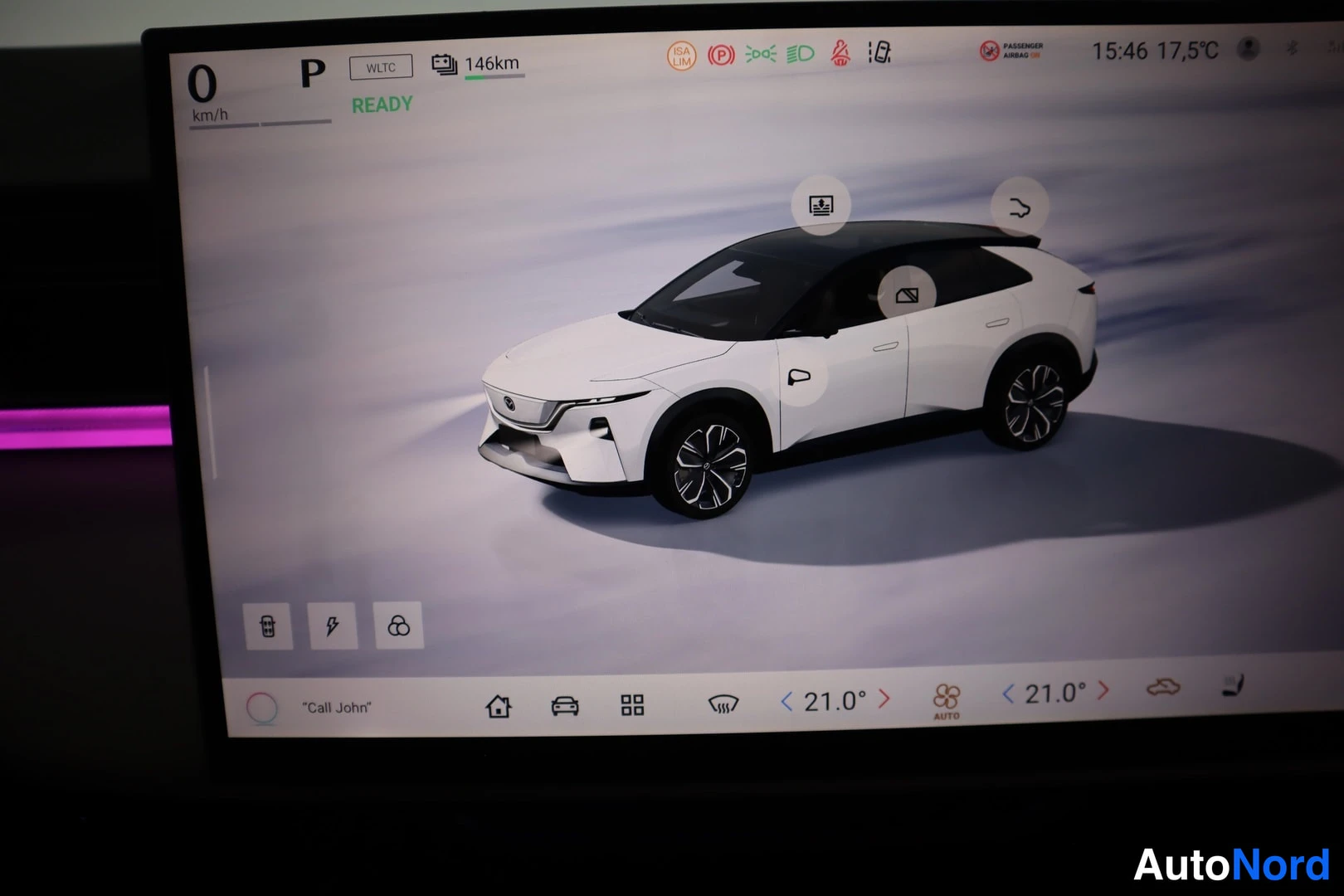
Task: Tap the driver-side 21.0° temperature value
Action: click(835, 701)
